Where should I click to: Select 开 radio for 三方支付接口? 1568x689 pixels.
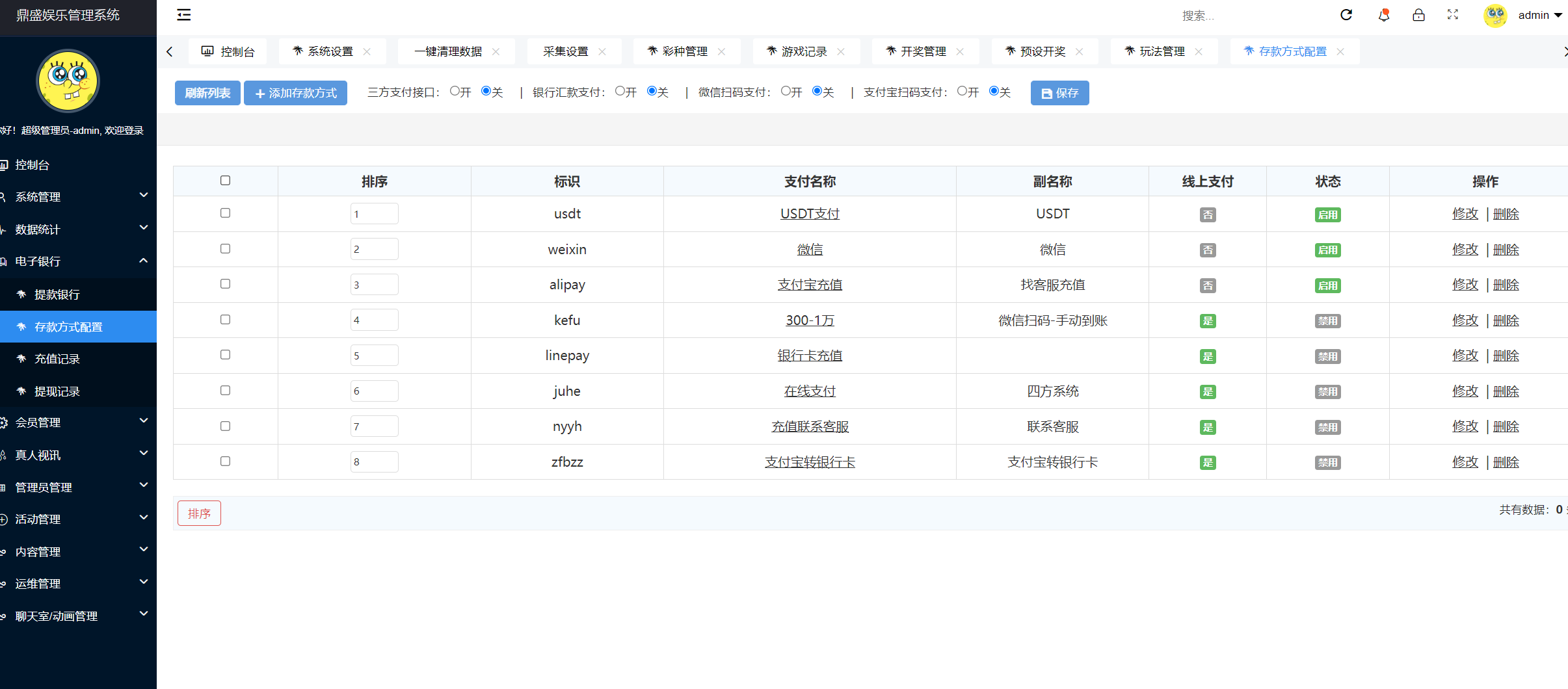pos(453,91)
